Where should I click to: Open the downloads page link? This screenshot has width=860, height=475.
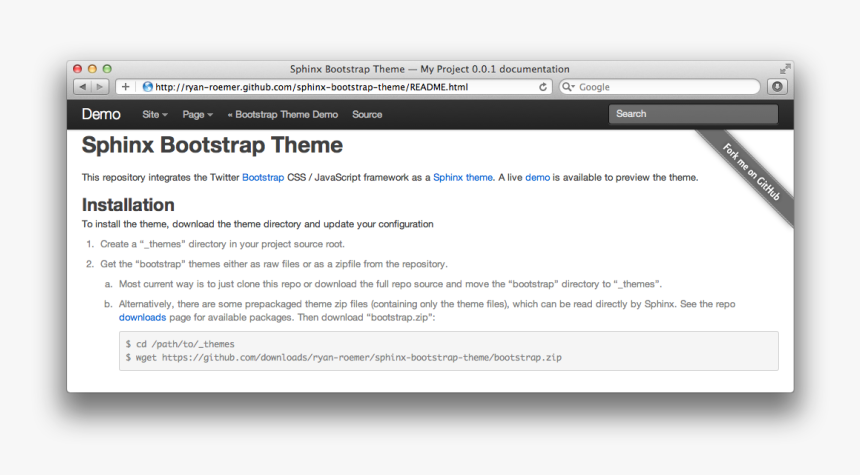coord(143,318)
